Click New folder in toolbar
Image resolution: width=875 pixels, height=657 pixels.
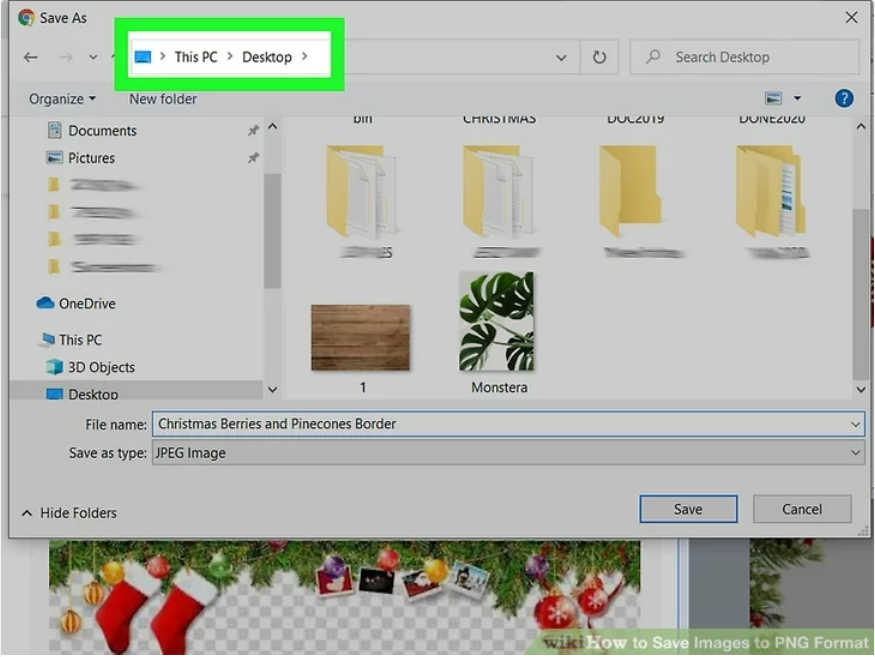coord(163,99)
